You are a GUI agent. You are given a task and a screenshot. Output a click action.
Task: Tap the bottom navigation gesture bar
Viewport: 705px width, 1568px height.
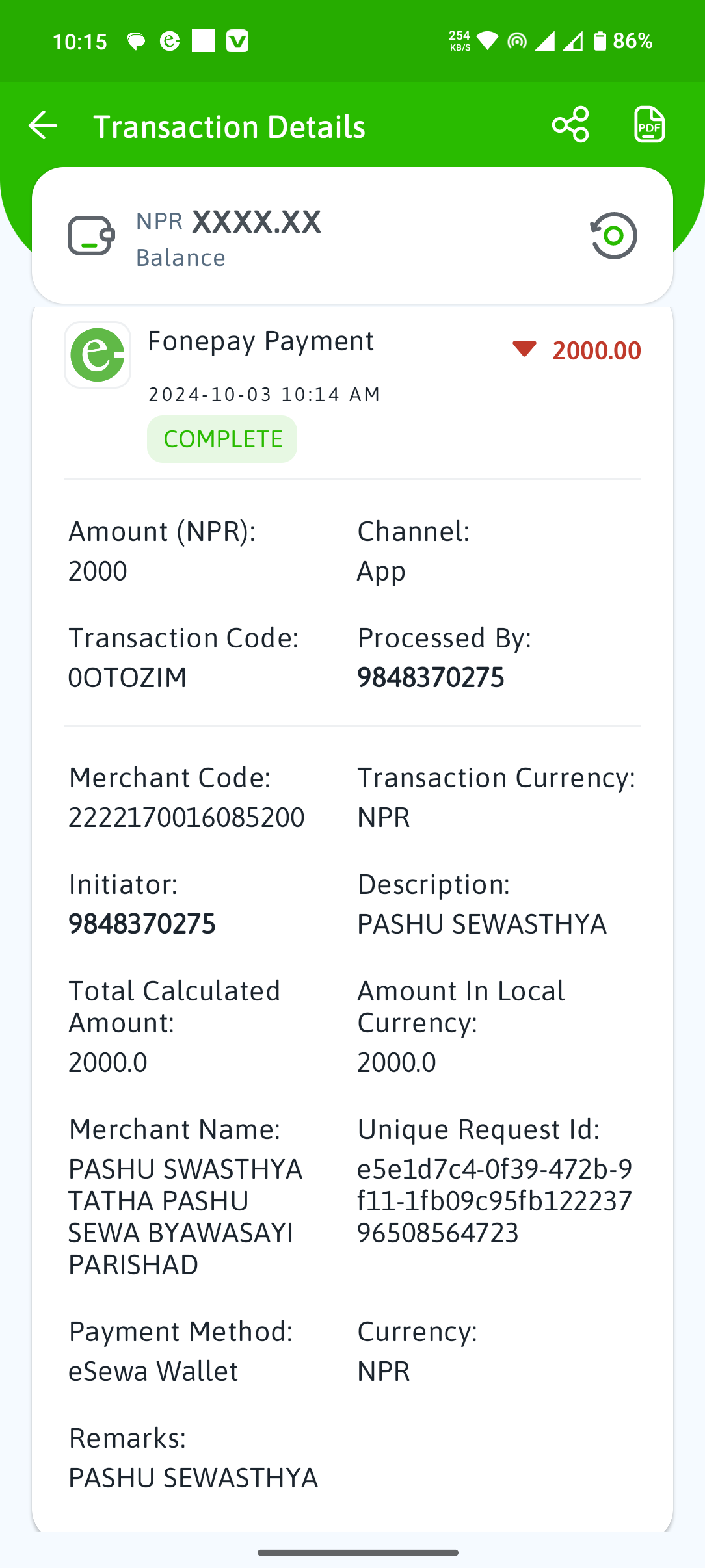point(358,1552)
